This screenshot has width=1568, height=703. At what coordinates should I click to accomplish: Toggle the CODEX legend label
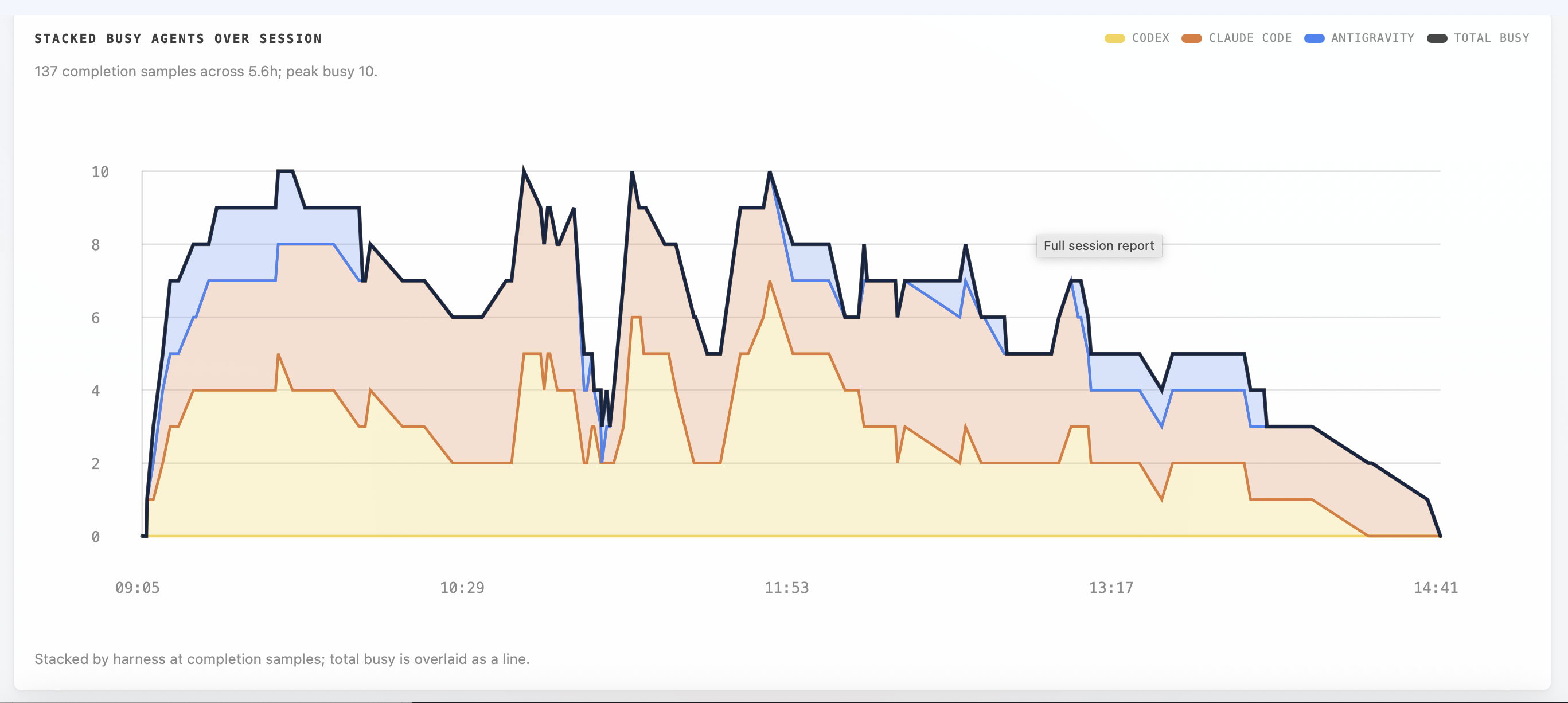click(1150, 38)
